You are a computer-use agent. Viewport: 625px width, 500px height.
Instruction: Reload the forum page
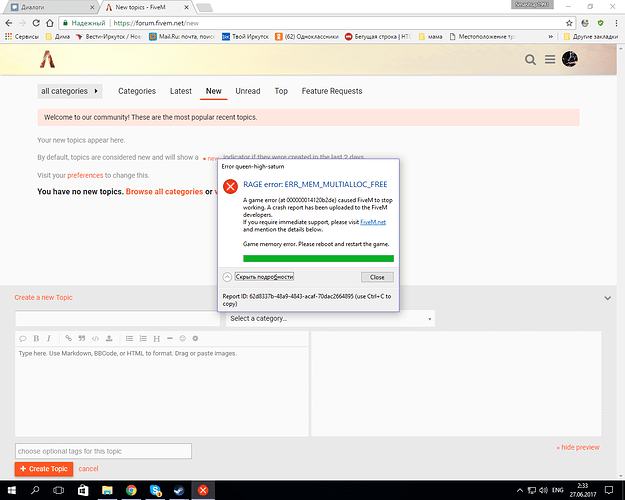[36, 23]
